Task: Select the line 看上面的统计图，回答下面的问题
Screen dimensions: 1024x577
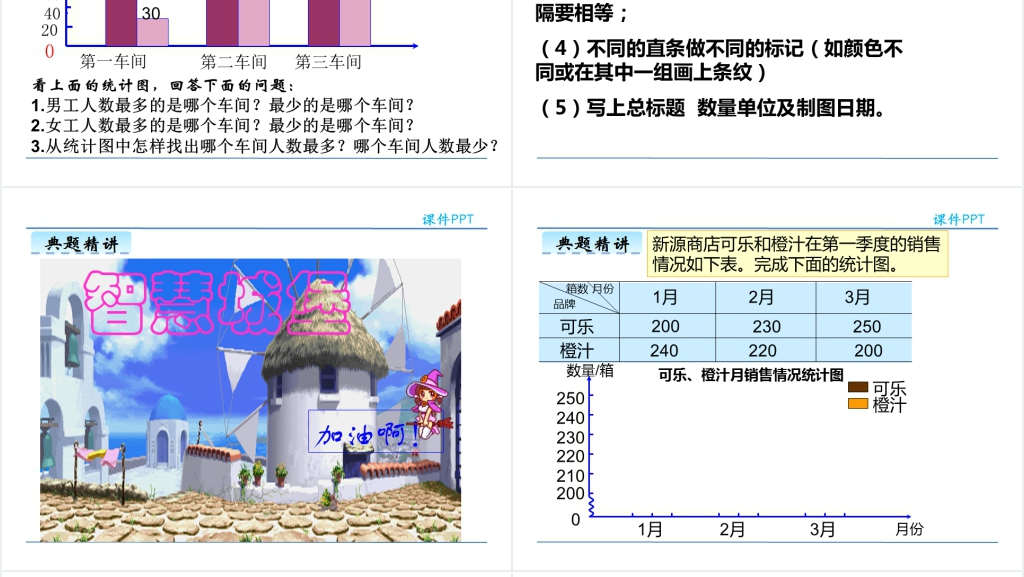Action: tap(164, 86)
